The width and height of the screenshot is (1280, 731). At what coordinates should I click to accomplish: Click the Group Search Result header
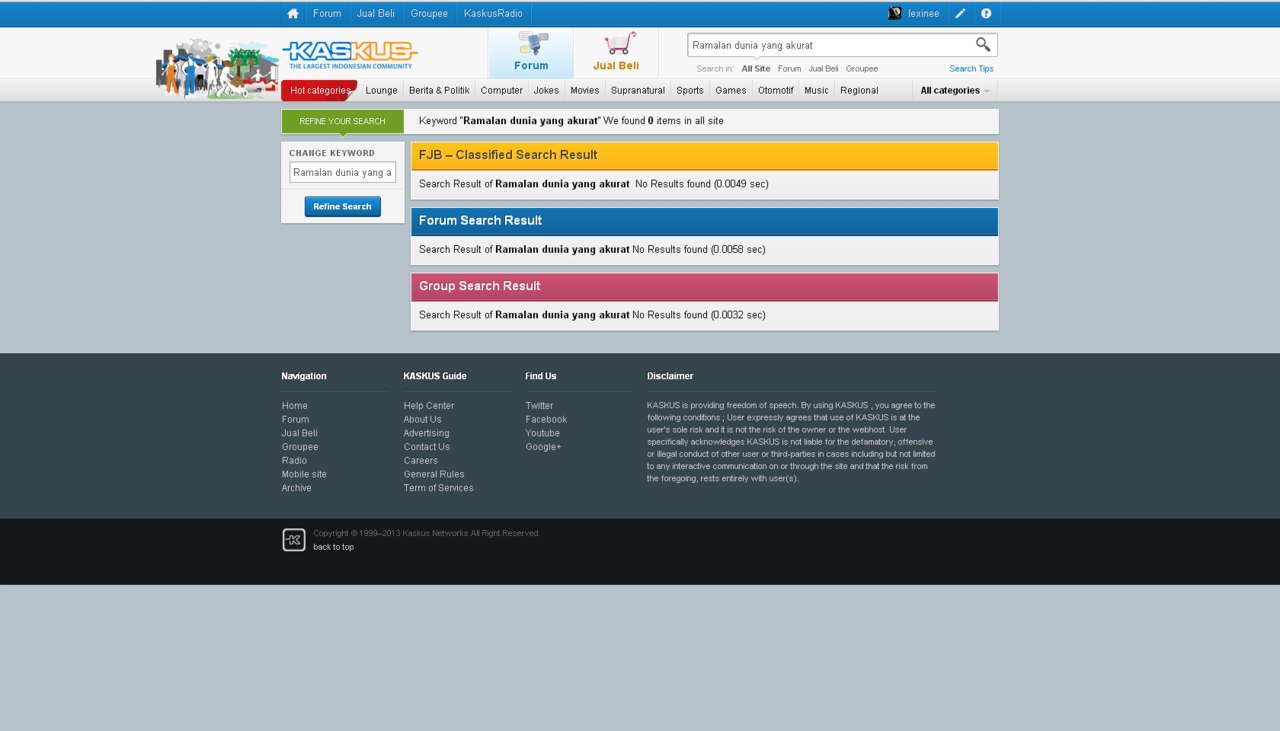coord(705,286)
